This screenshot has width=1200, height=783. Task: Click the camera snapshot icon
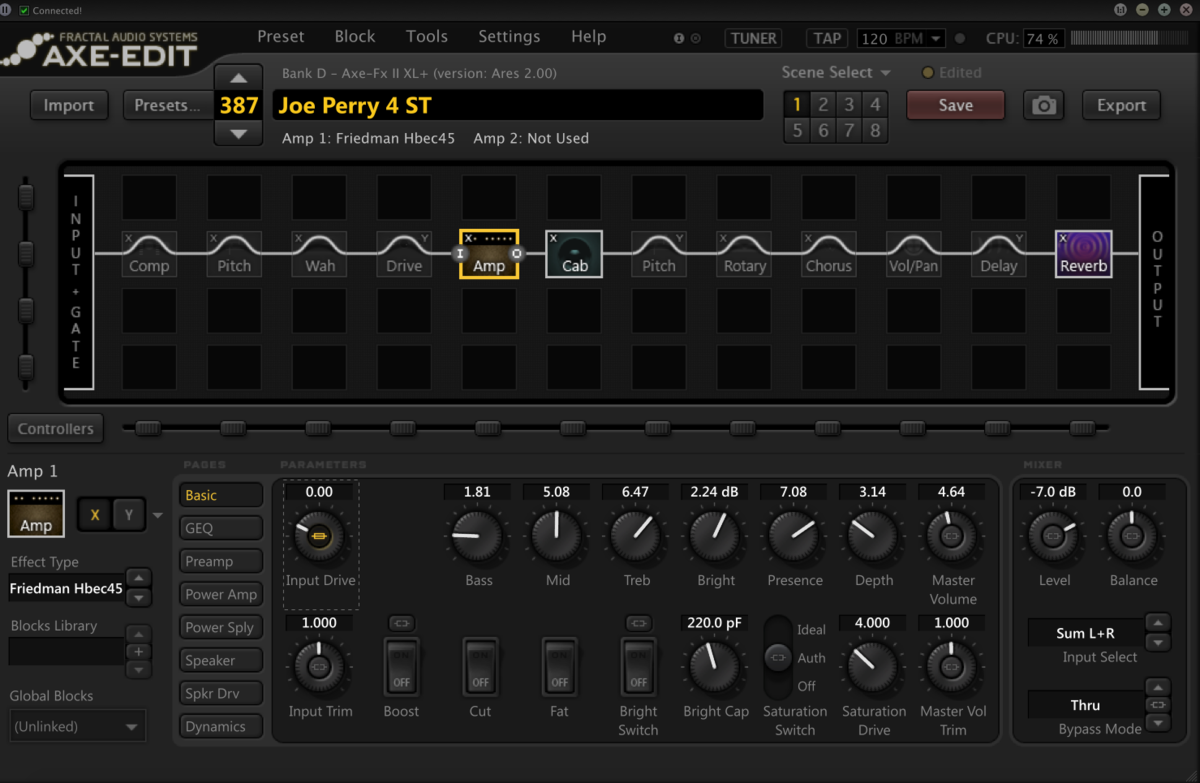point(1044,105)
